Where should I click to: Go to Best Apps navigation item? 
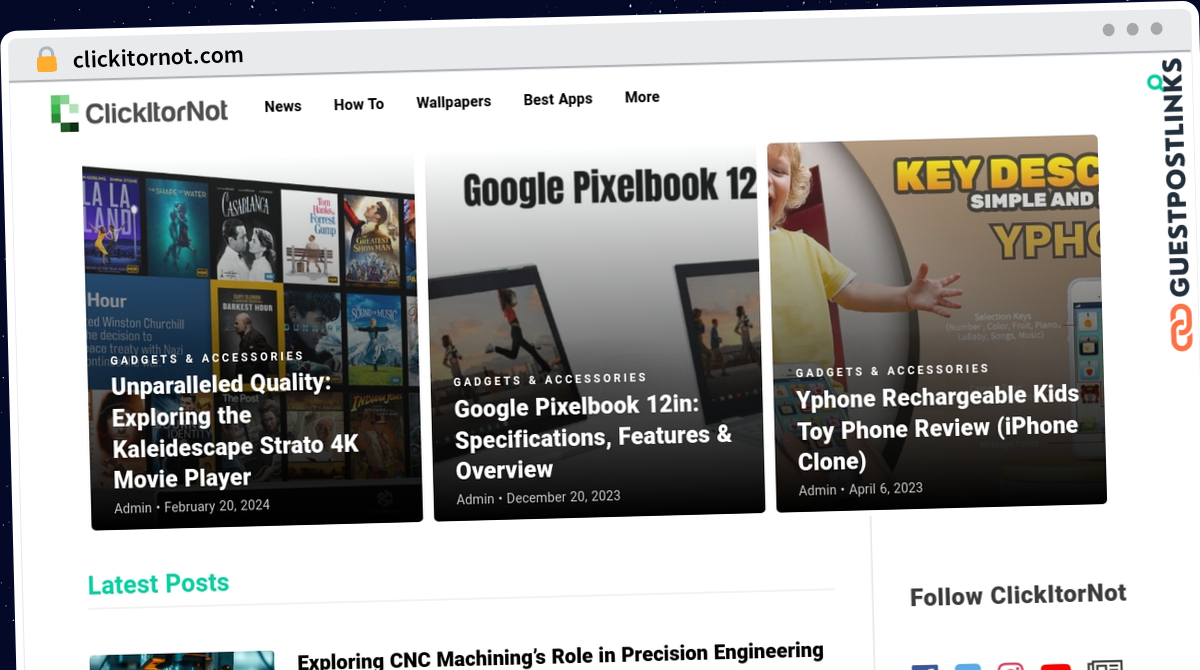tap(558, 99)
